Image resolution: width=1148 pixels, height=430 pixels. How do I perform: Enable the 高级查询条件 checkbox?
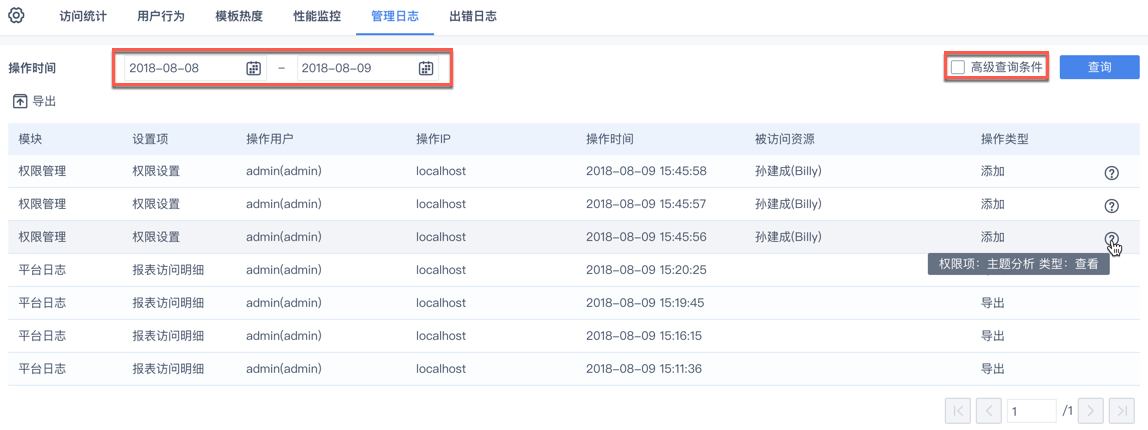point(958,67)
